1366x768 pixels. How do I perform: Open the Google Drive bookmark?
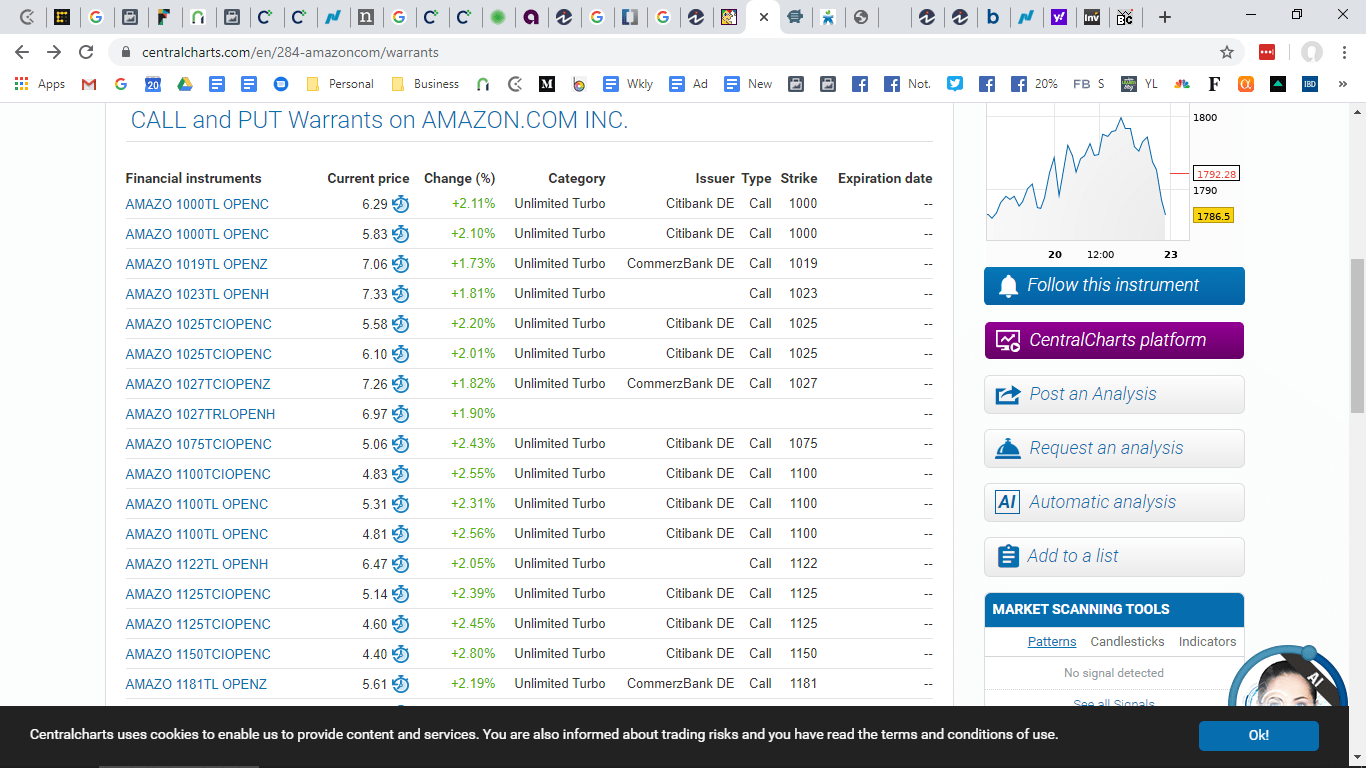pos(185,84)
